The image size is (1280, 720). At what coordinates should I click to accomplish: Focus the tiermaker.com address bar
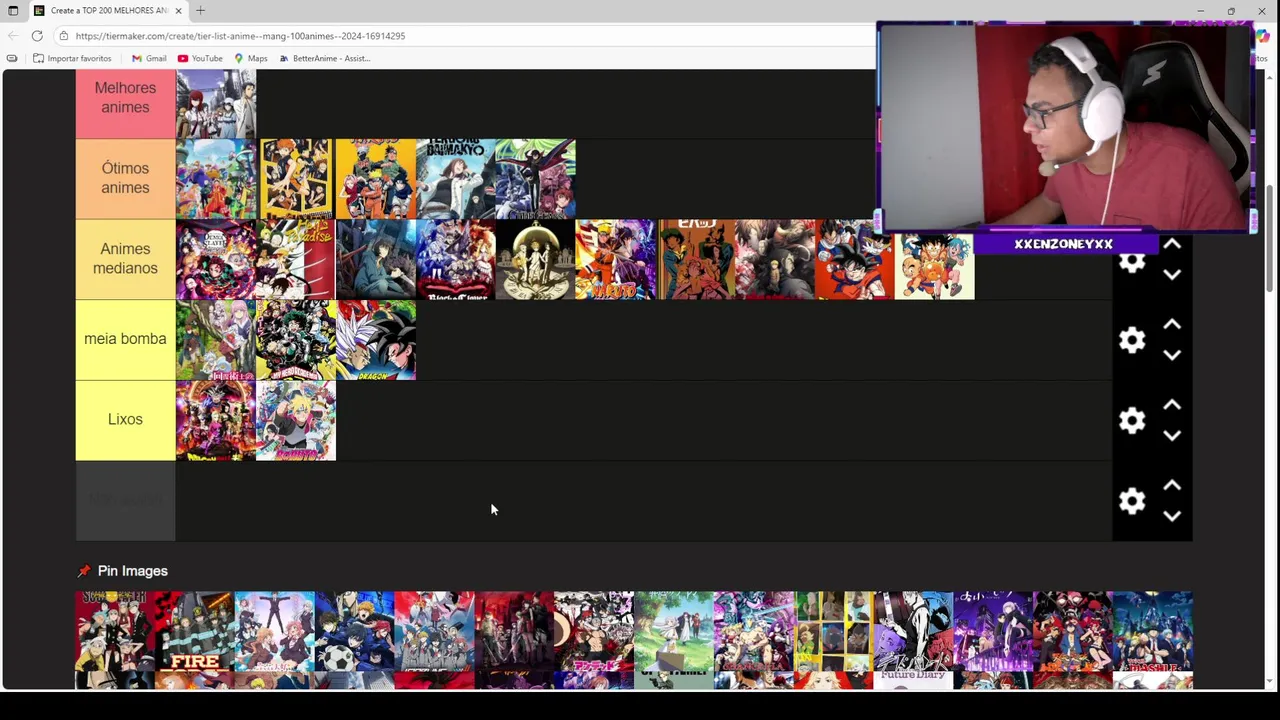click(460, 36)
